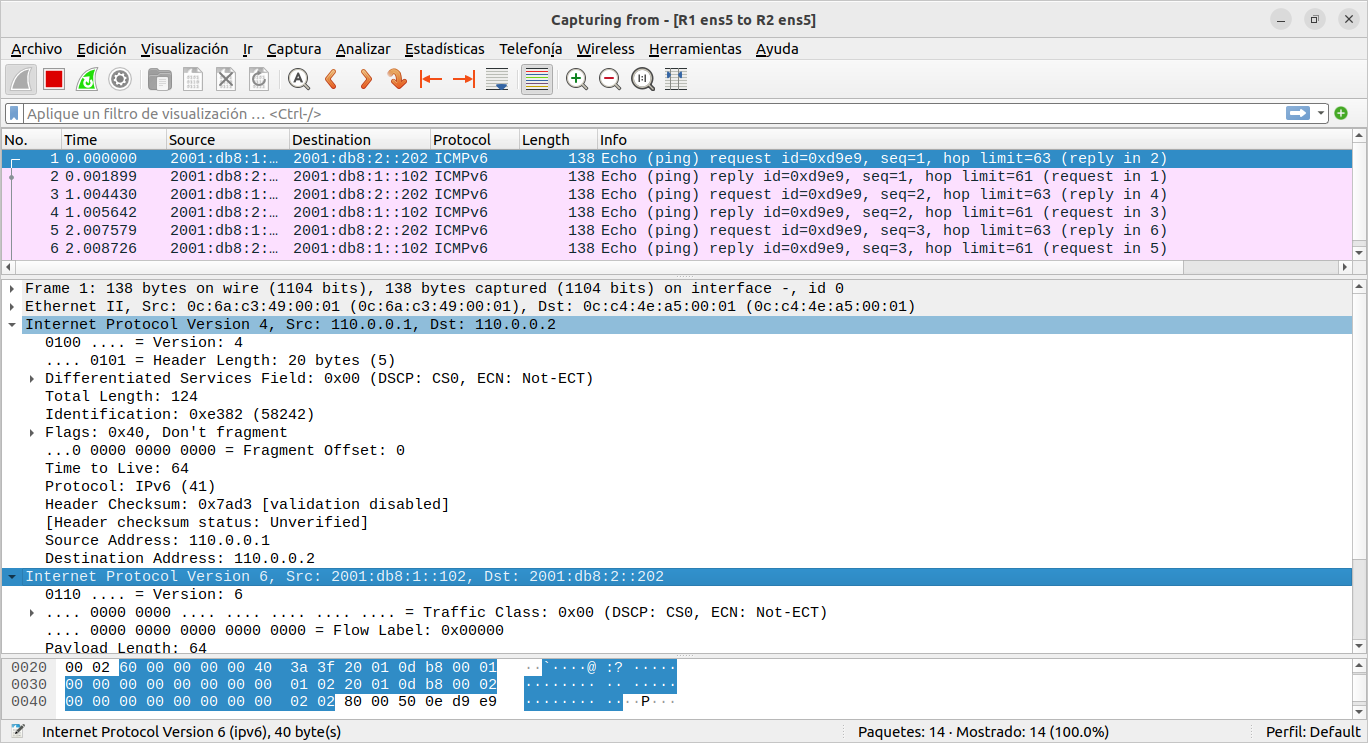
Task: Click the zoom in icon
Action: point(577,79)
